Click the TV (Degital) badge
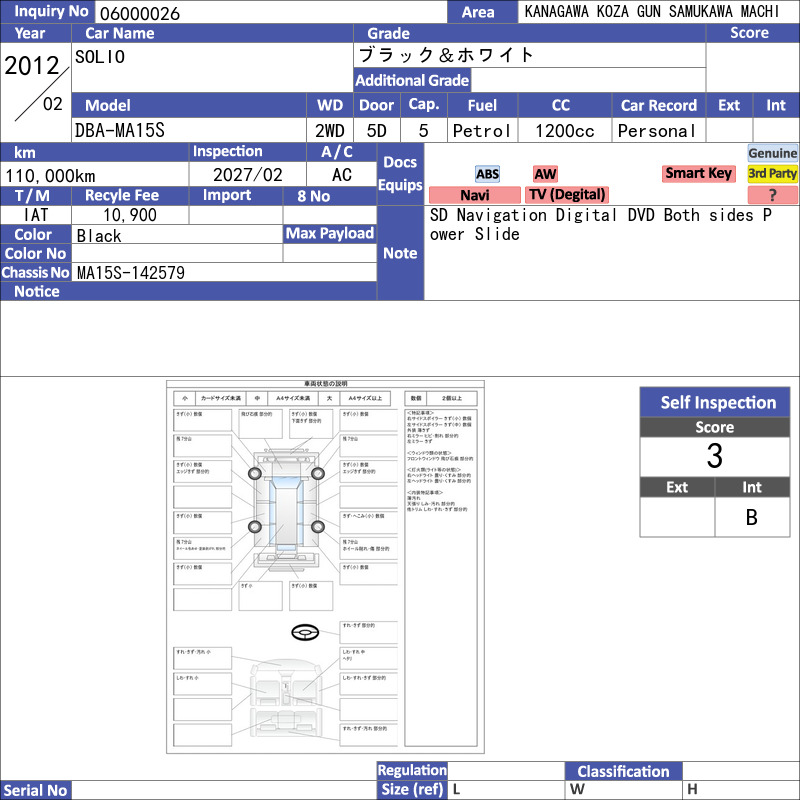The width and height of the screenshot is (800, 800). click(567, 195)
